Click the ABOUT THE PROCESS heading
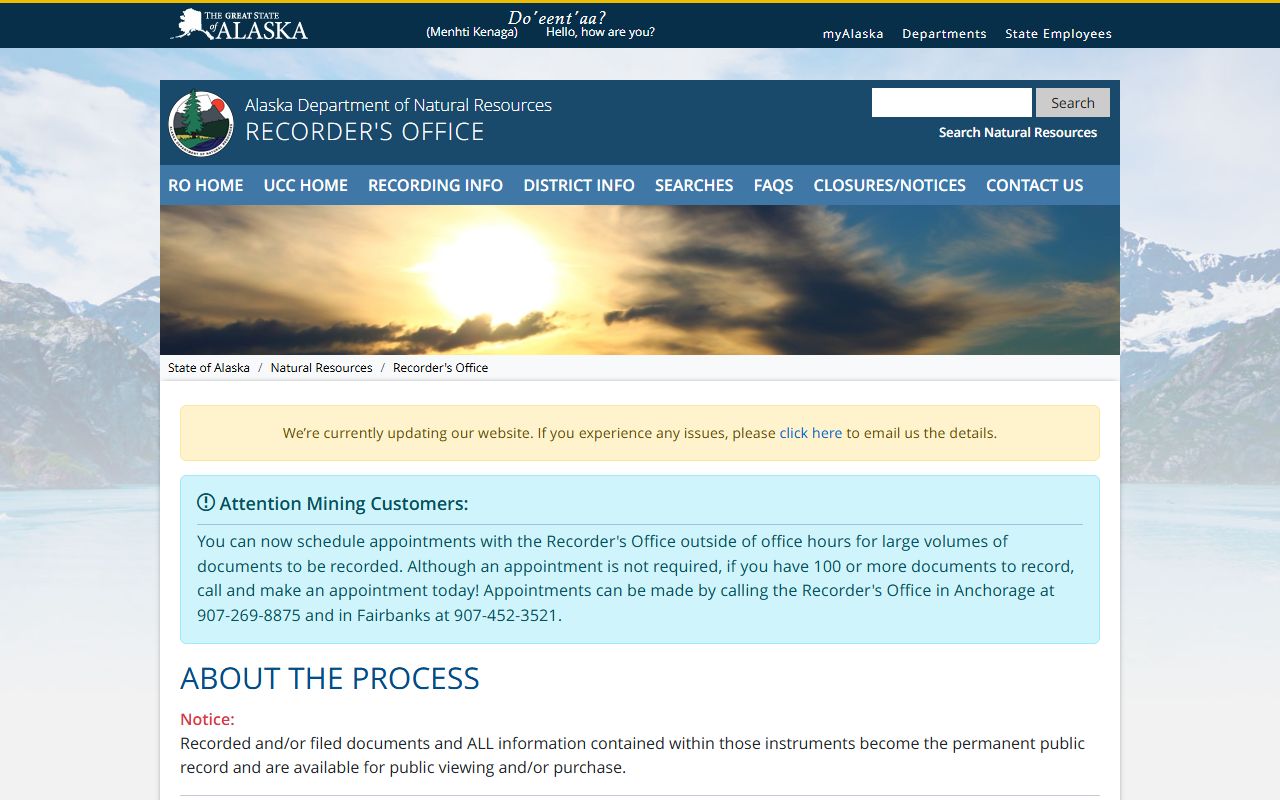 tap(330, 678)
